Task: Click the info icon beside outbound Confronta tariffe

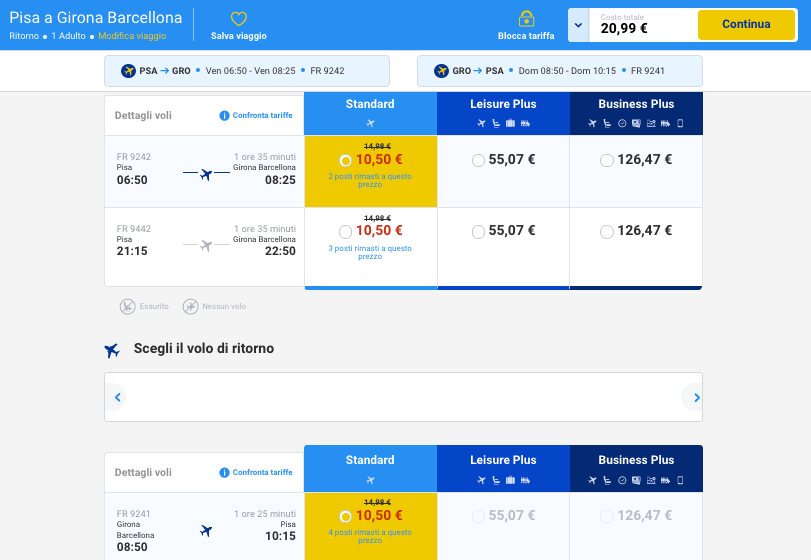Action: point(224,115)
